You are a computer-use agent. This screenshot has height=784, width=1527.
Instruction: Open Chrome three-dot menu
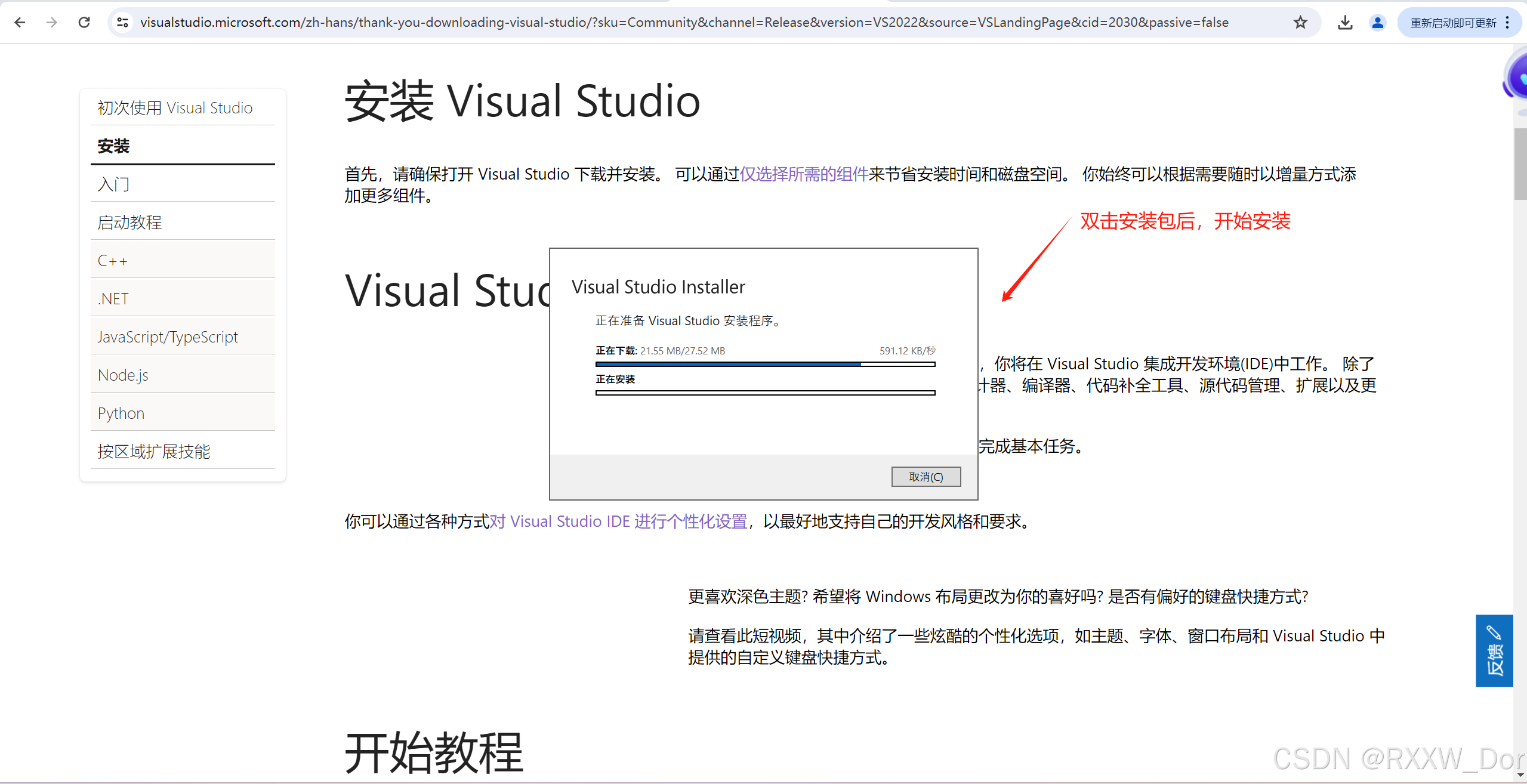point(1508,23)
